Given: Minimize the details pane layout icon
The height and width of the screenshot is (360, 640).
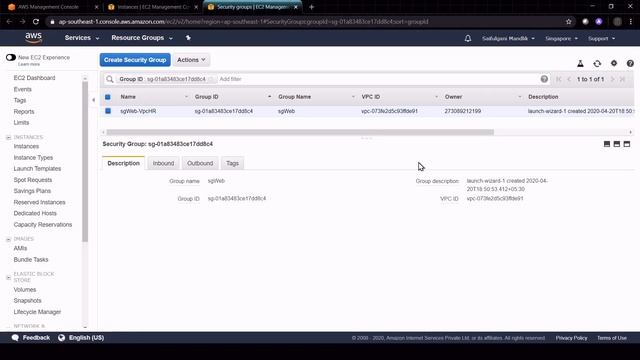Looking at the screenshot, I should (607, 144).
